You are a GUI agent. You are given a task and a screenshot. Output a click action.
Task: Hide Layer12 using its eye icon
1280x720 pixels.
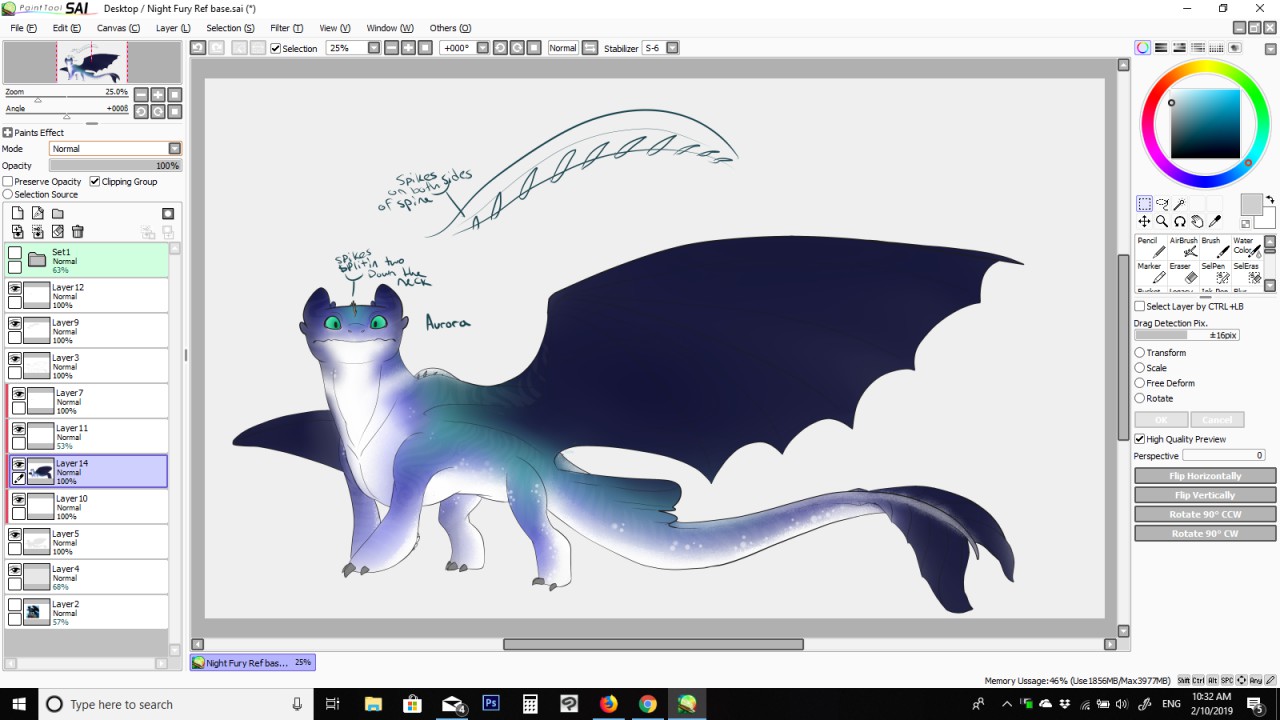(15, 288)
